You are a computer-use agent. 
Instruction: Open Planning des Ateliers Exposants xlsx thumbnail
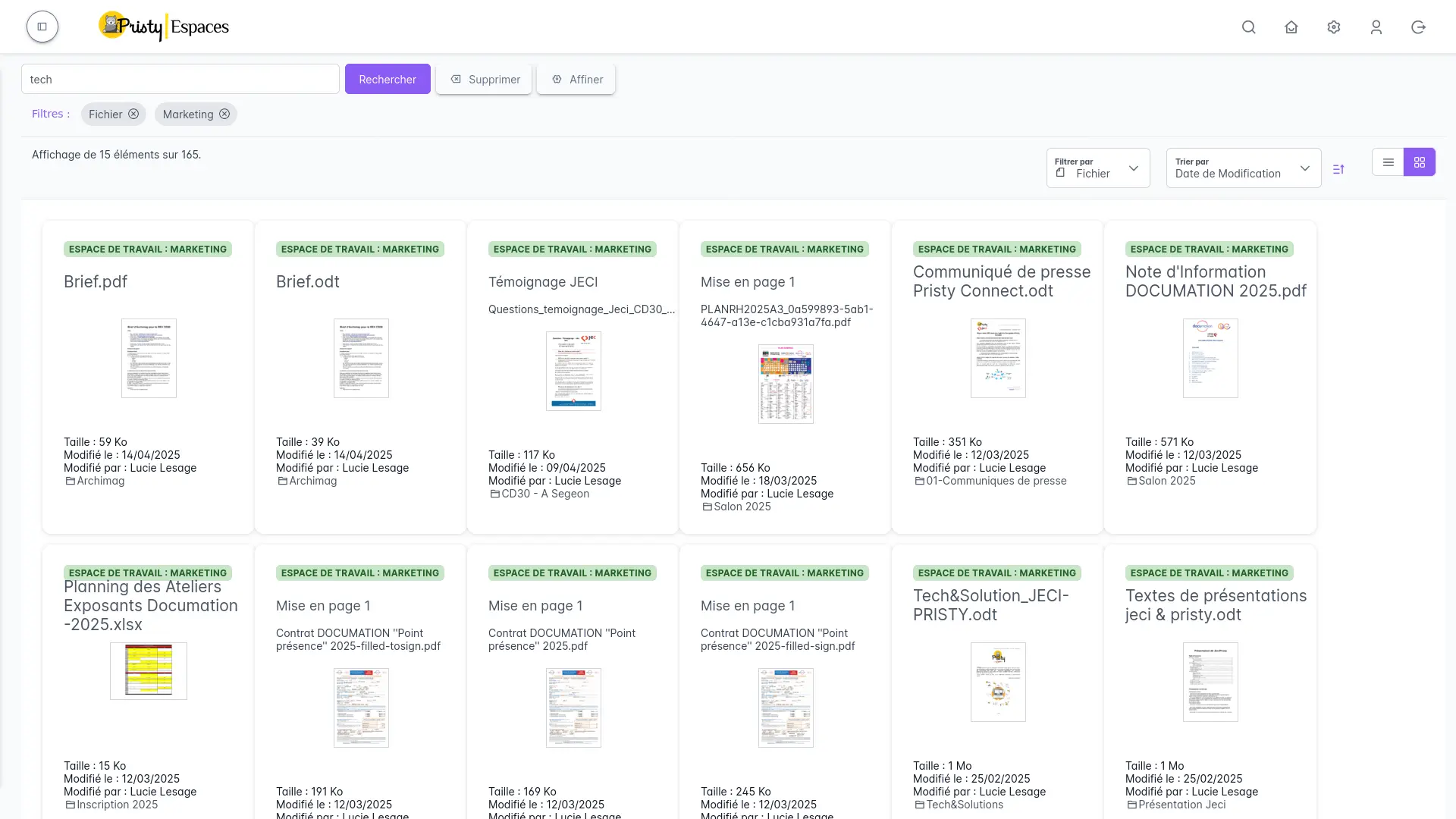pos(149,671)
